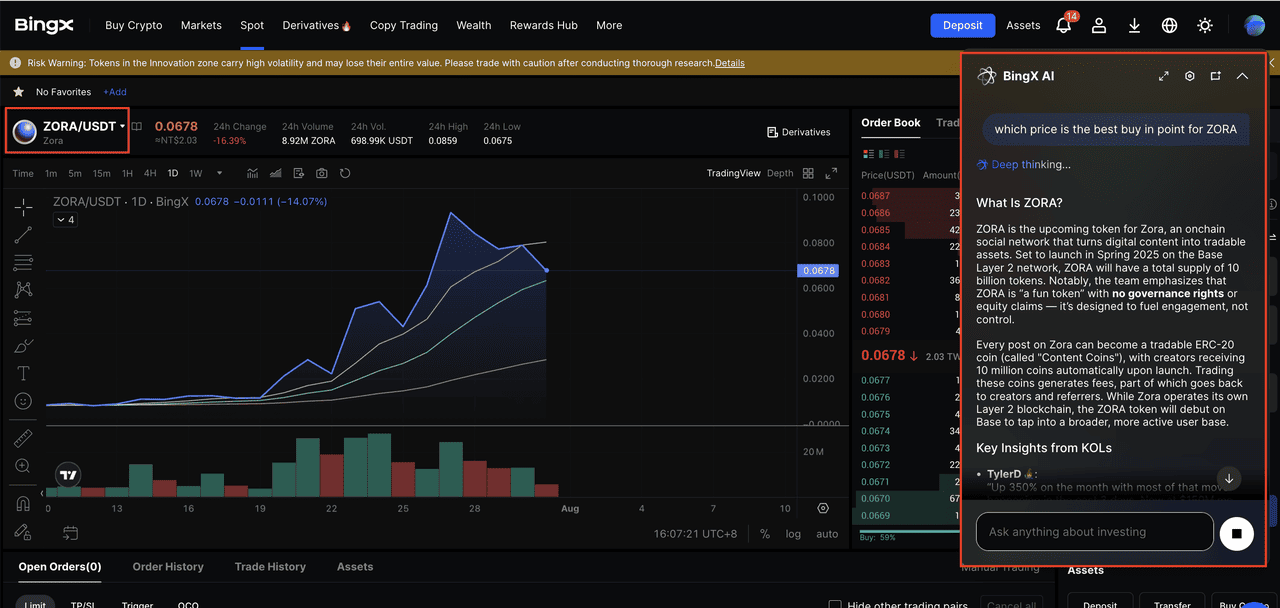Toggle lock all drawing tools

23,531
